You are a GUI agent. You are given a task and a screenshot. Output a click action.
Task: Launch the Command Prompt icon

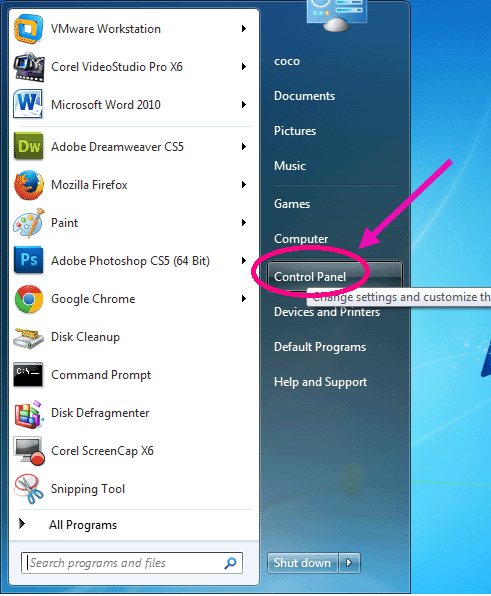[28, 374]
